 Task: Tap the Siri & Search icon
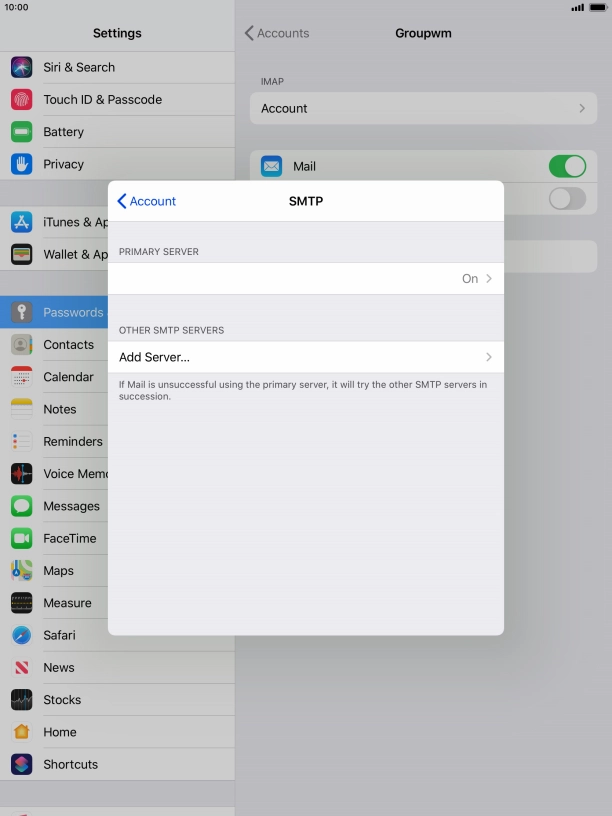(22, 67)
